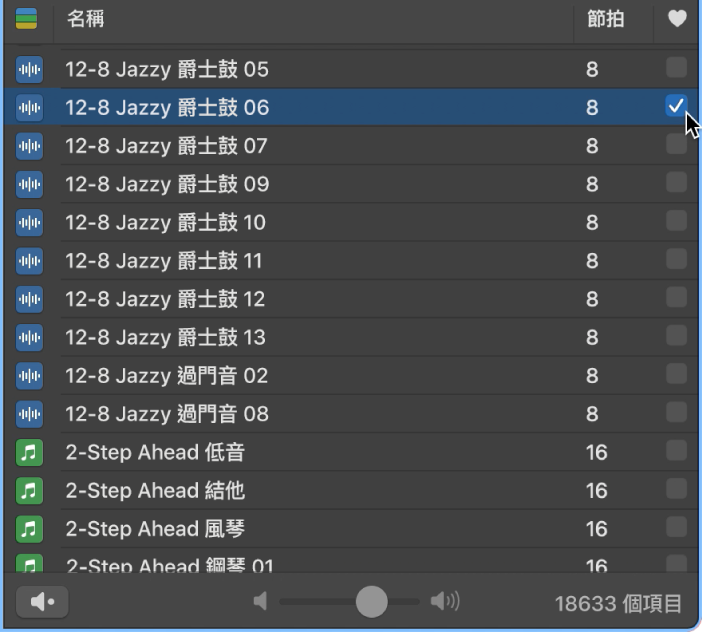Click the low volume speaker icon
702x633 pixels.
pyautogui.click(x=260, y=601)
